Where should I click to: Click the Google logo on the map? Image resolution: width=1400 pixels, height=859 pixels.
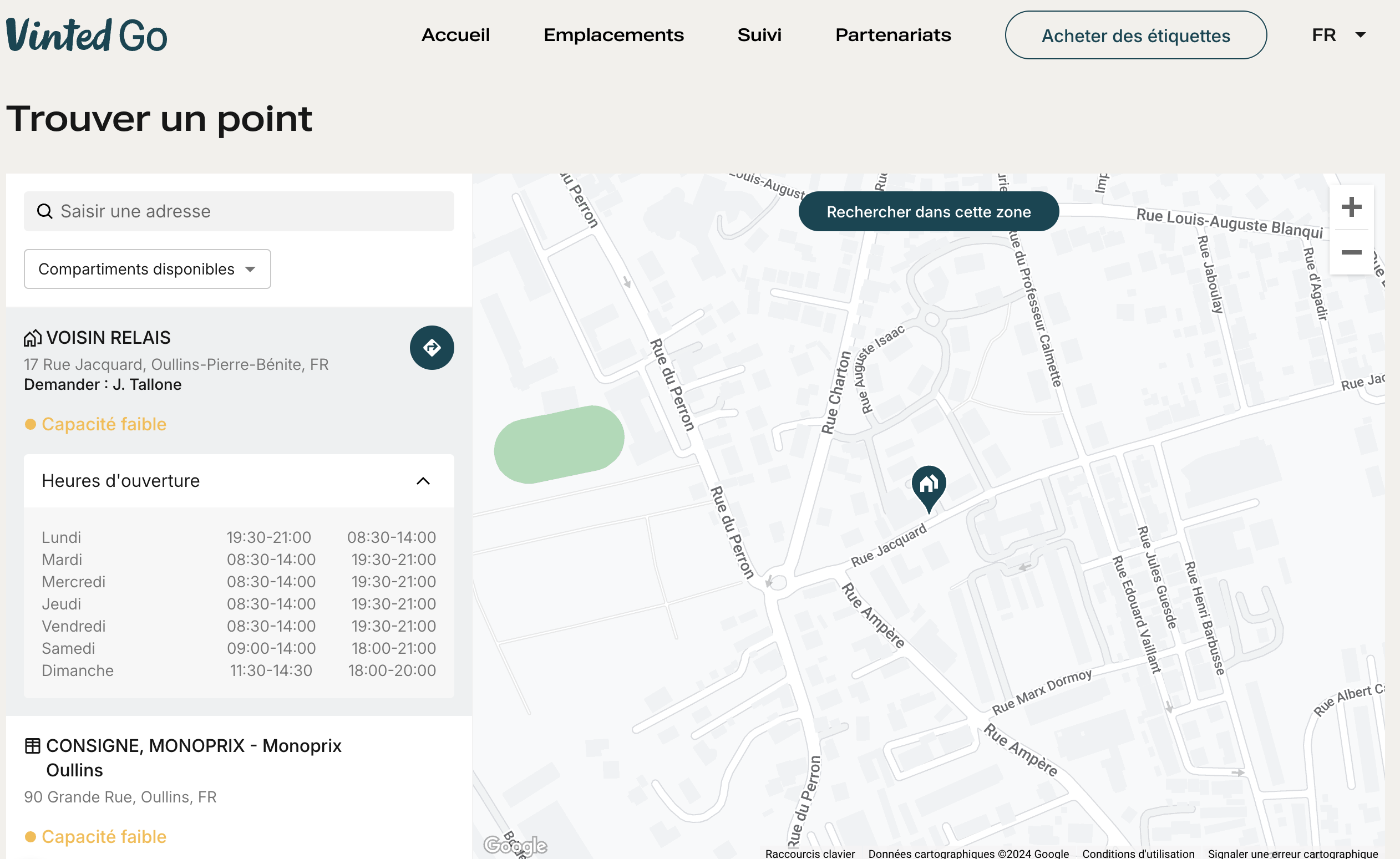pos(516,845)
